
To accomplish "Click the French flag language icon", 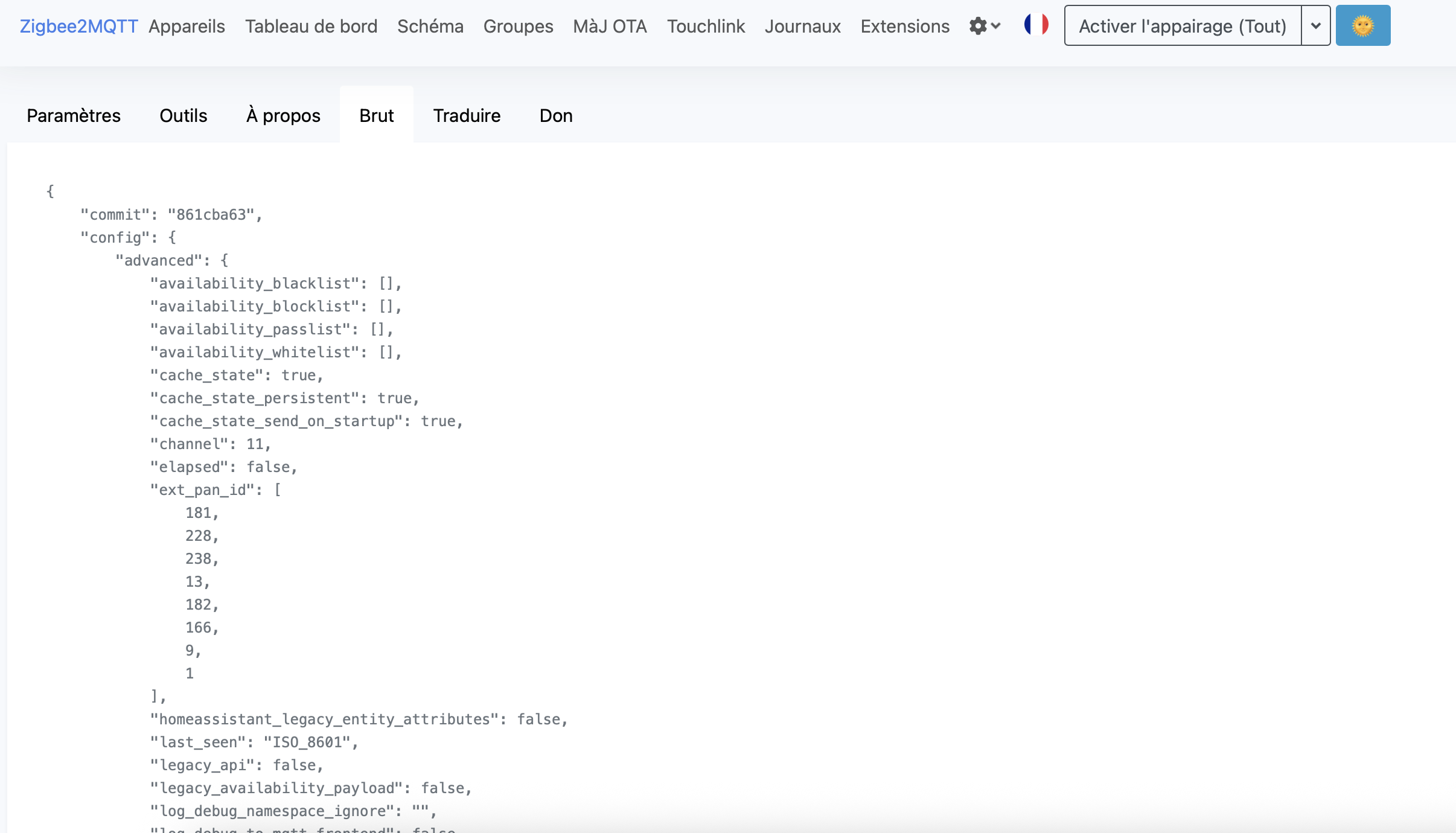I will click(1036, 25).
